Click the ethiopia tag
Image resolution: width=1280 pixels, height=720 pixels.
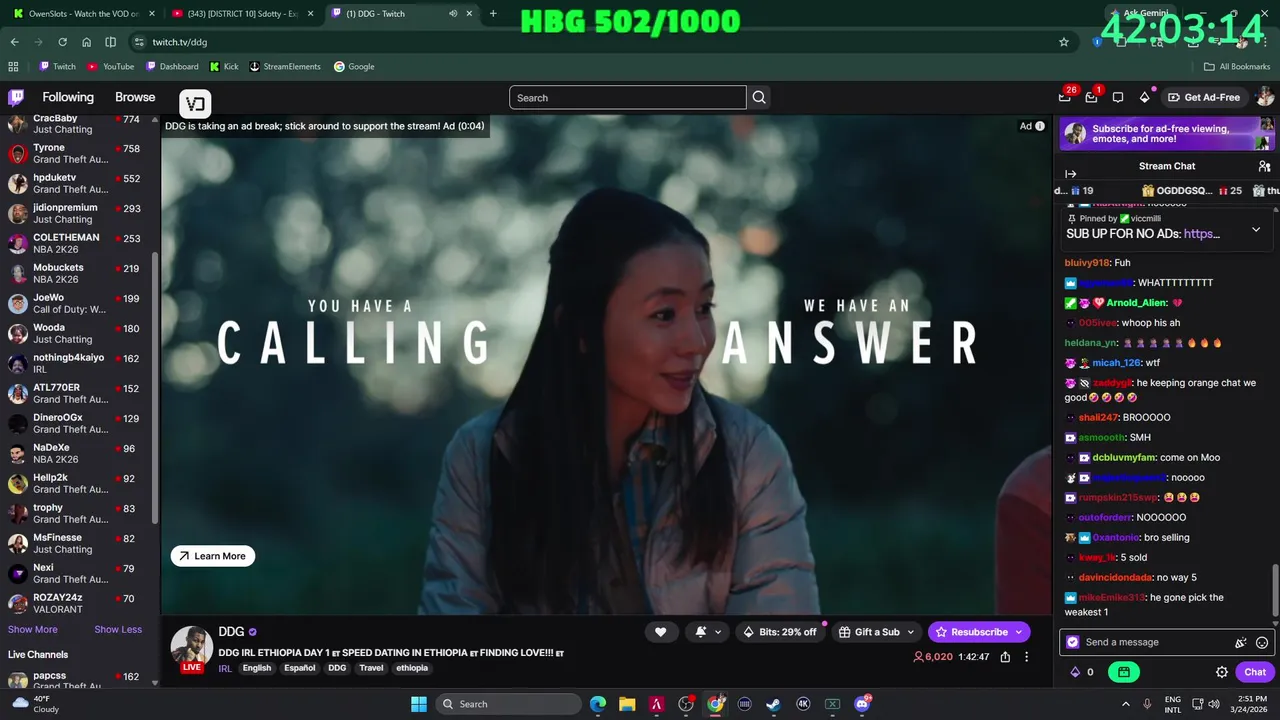412,668
